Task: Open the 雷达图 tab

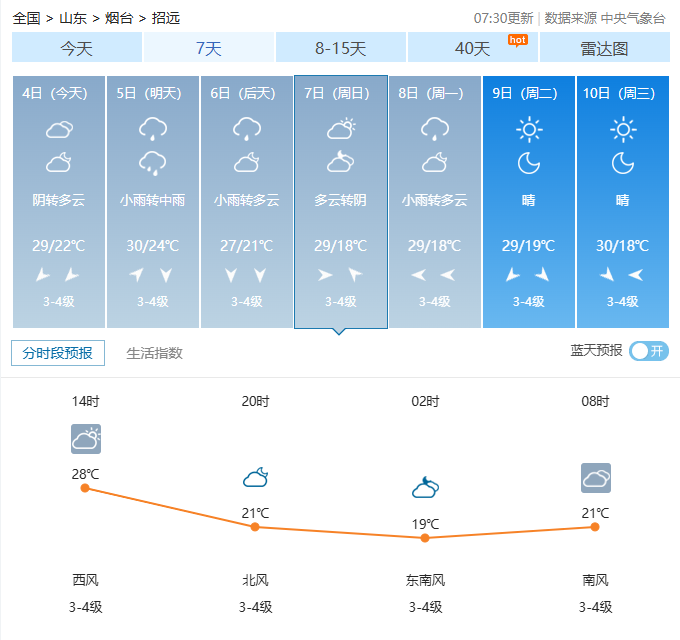Action: (604, 48)
